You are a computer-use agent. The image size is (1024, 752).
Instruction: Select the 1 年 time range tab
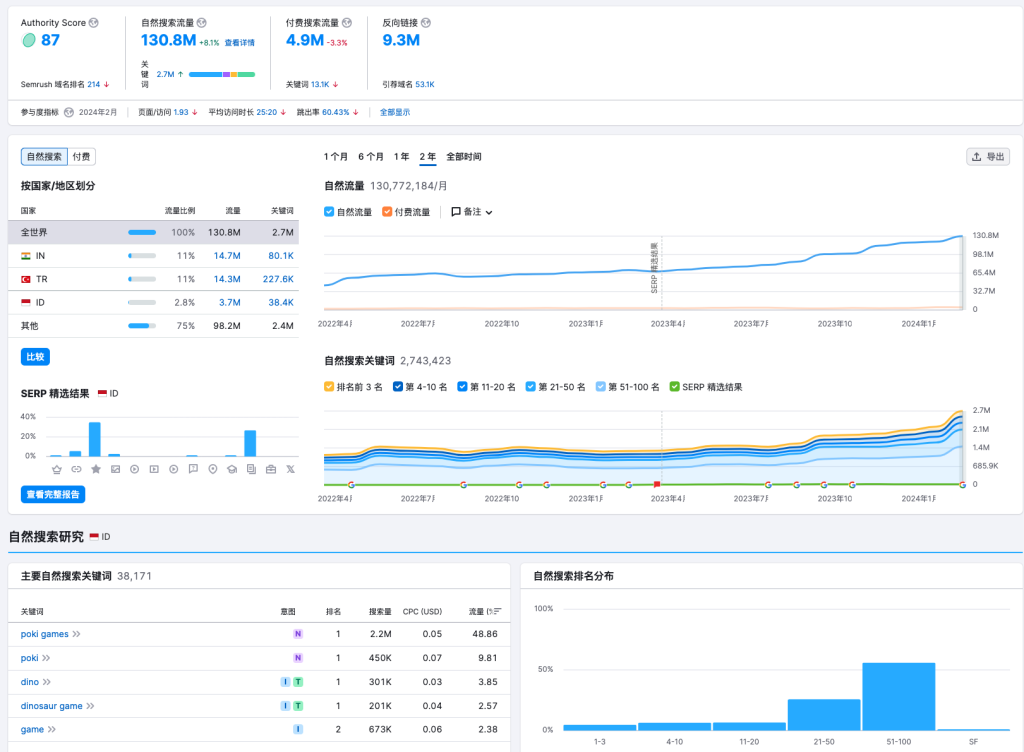pos(401,157)
